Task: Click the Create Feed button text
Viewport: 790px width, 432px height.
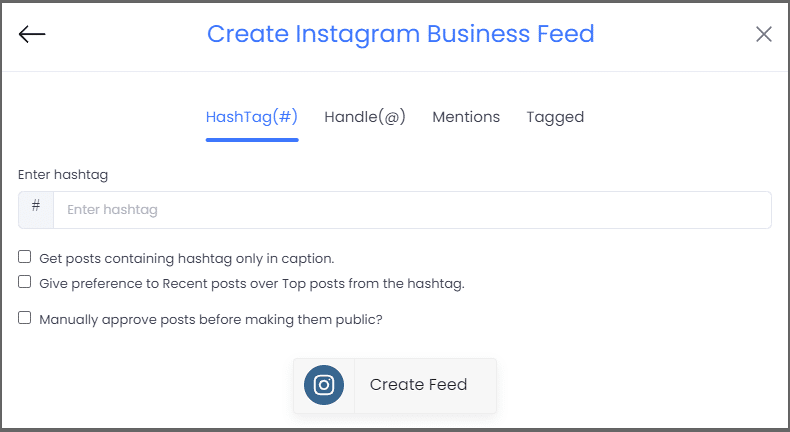Action: point(418,385)
